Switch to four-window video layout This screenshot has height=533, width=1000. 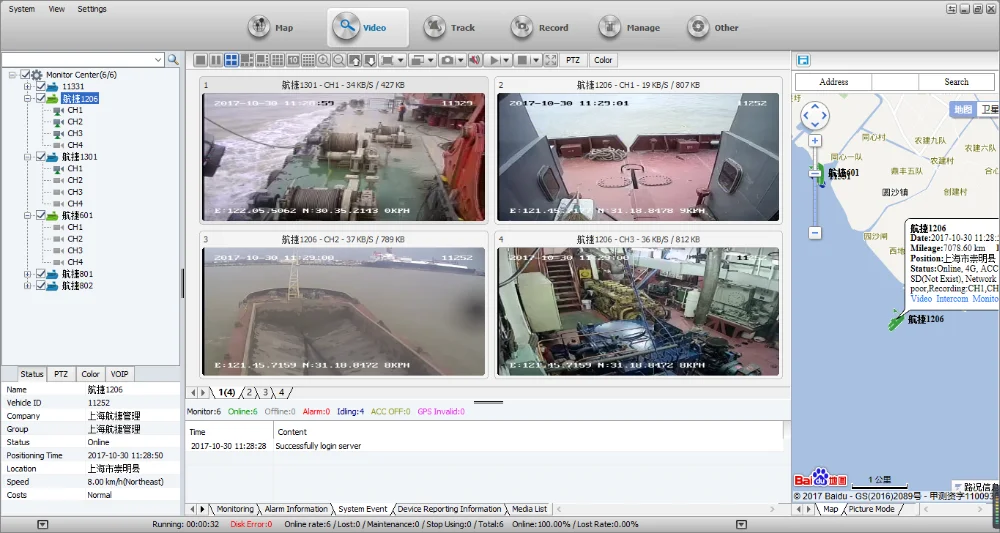click(x=231, y=60)
